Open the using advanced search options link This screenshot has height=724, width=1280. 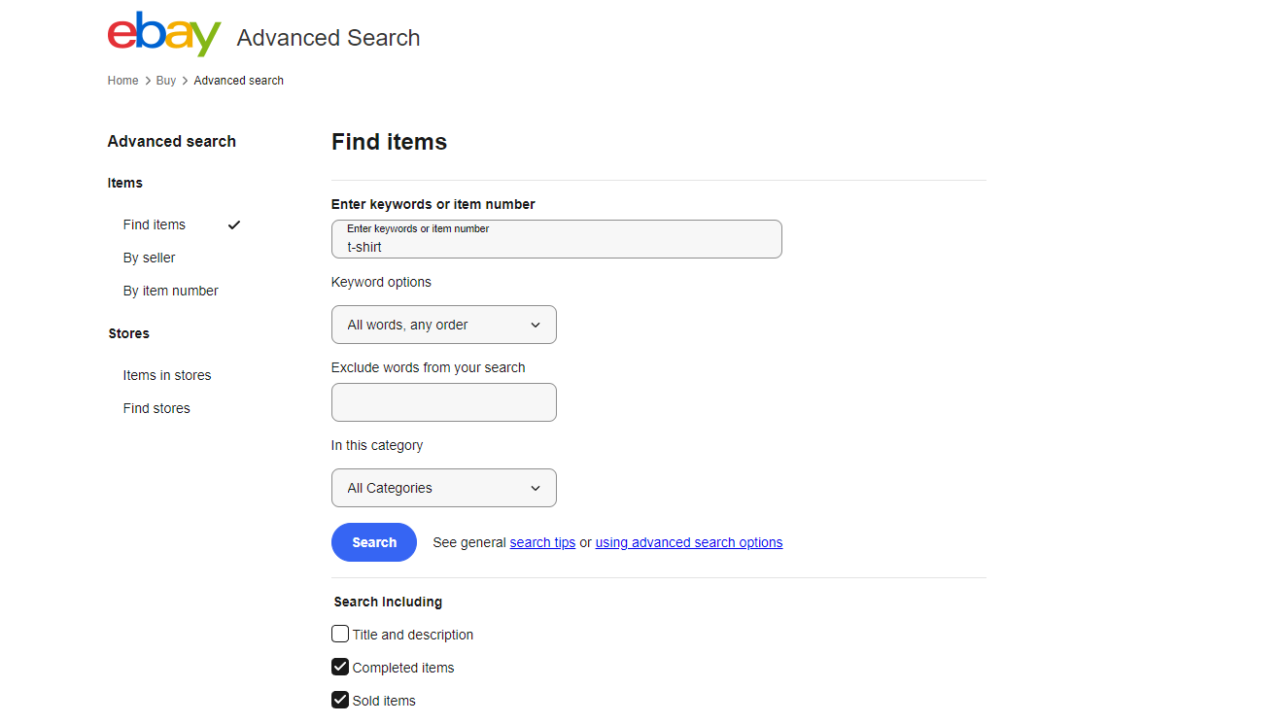tap(688, 542)
